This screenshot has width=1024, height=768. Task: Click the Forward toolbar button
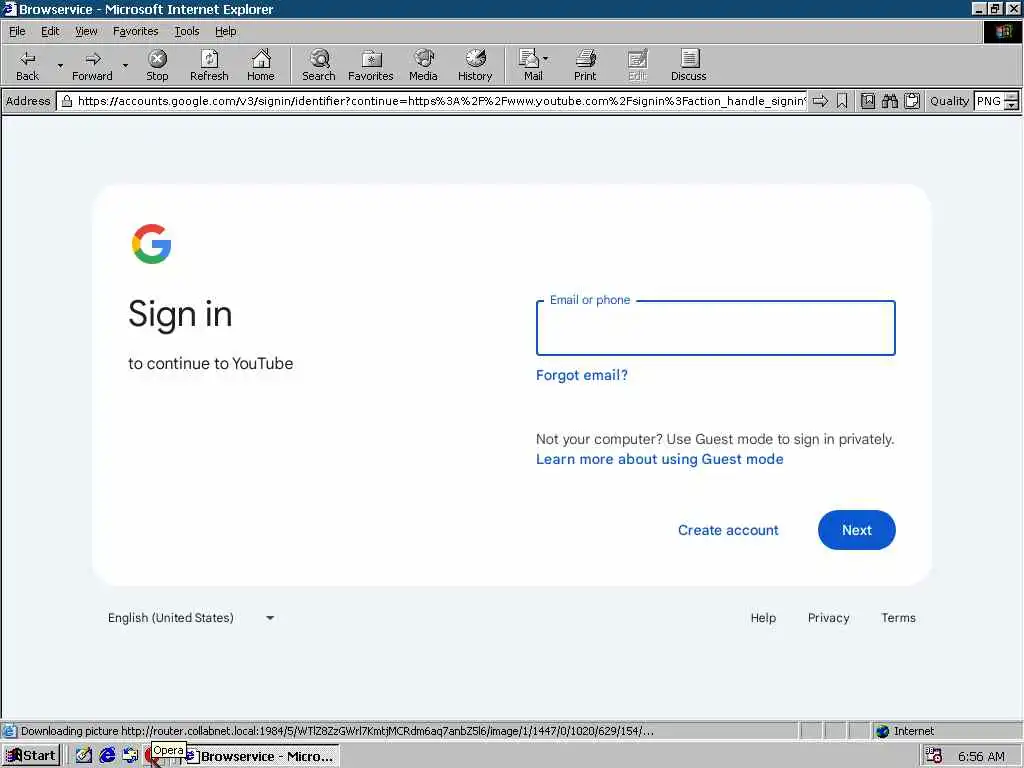click(x=92, y=65)
